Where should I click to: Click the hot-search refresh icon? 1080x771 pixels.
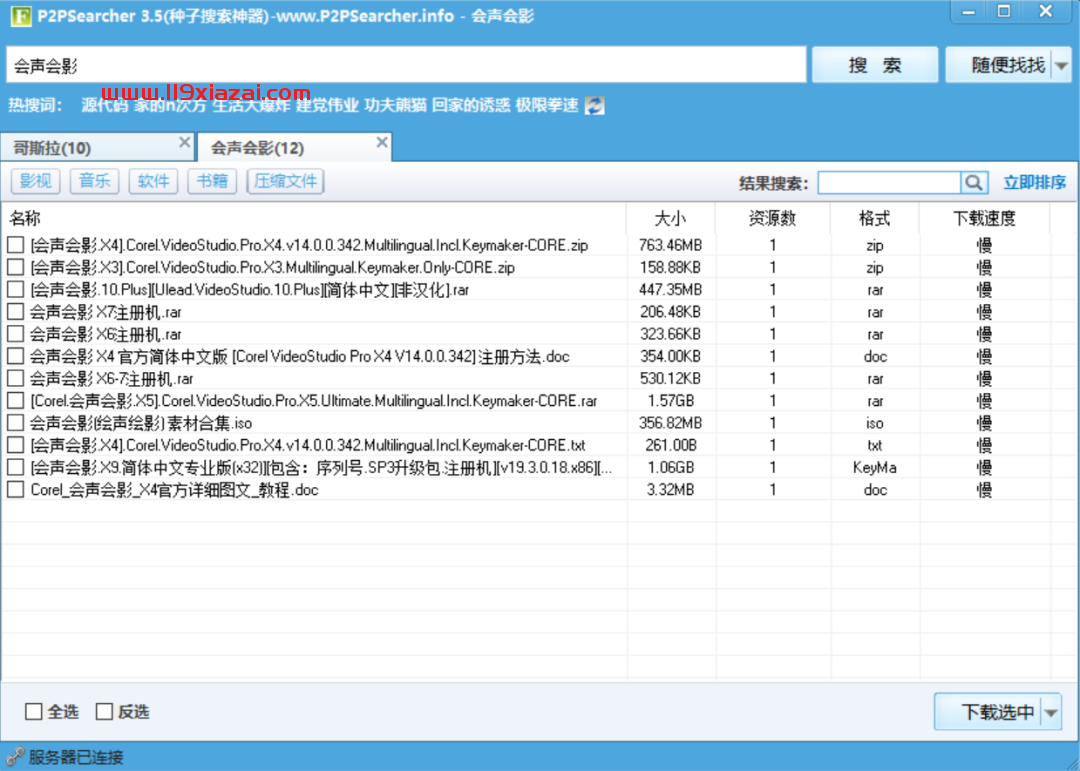click(x=594, y=105)
